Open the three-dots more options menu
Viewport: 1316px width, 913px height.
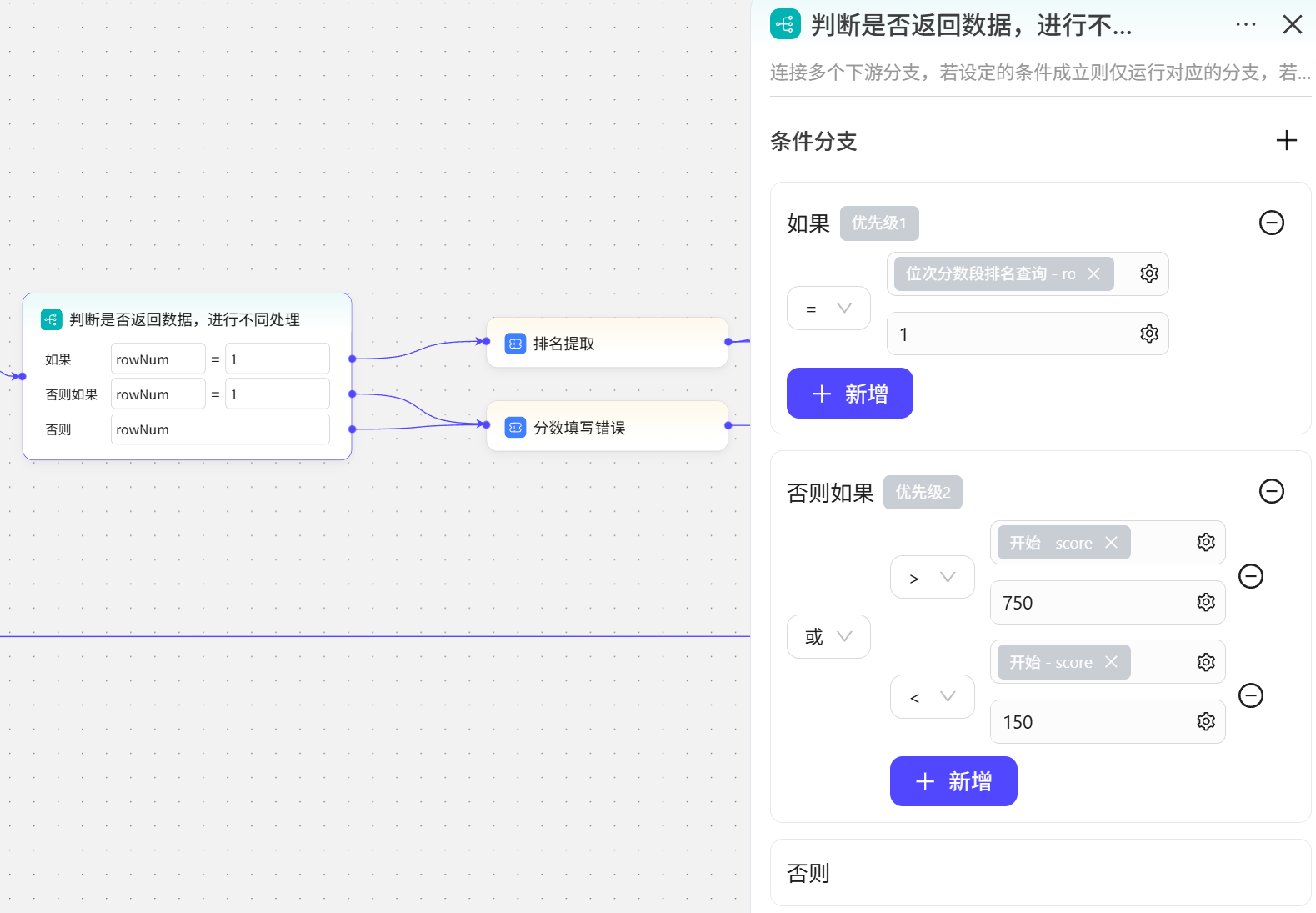[1245, 25]
